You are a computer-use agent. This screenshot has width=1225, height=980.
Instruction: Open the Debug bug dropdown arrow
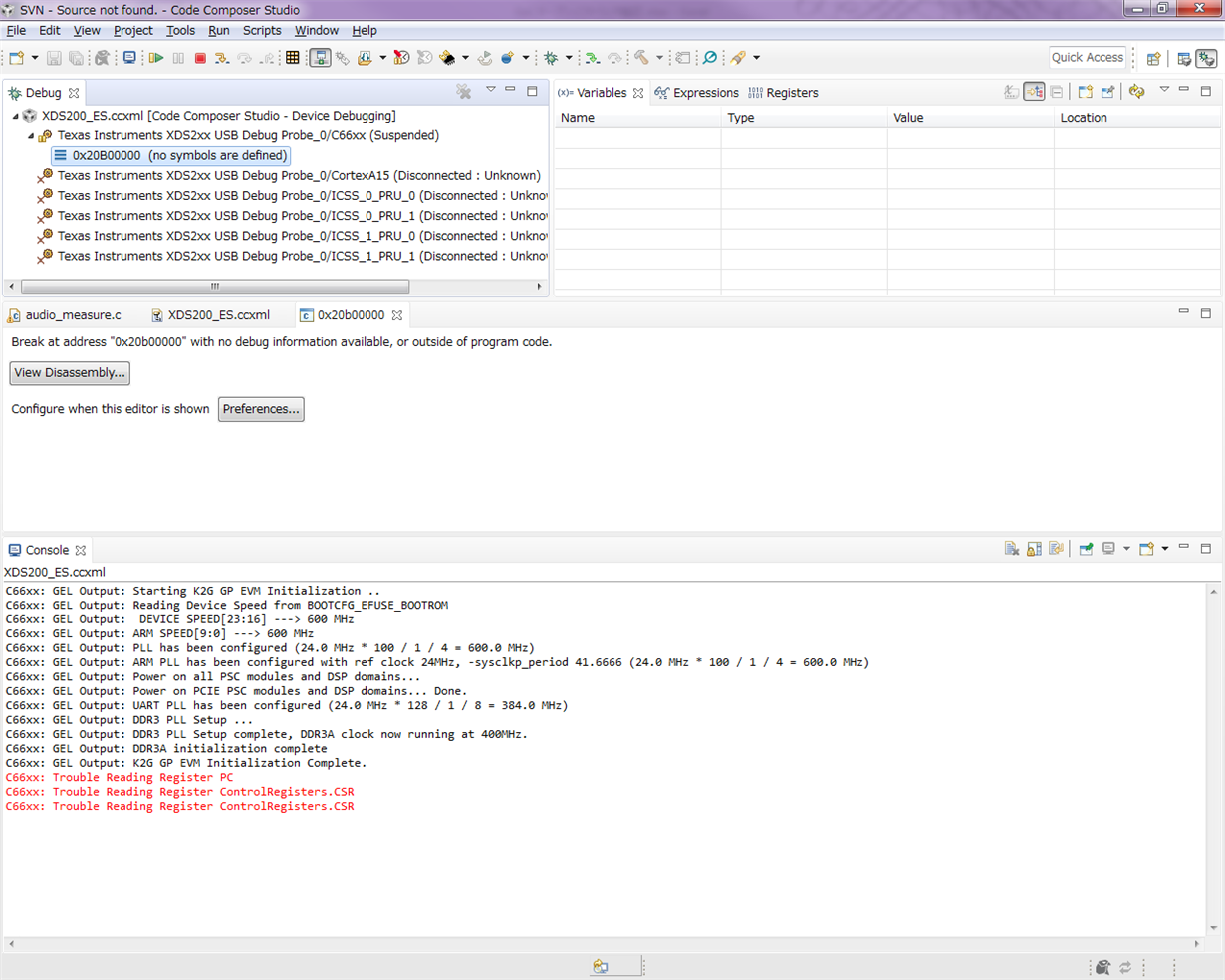click(x=569, y=58)
